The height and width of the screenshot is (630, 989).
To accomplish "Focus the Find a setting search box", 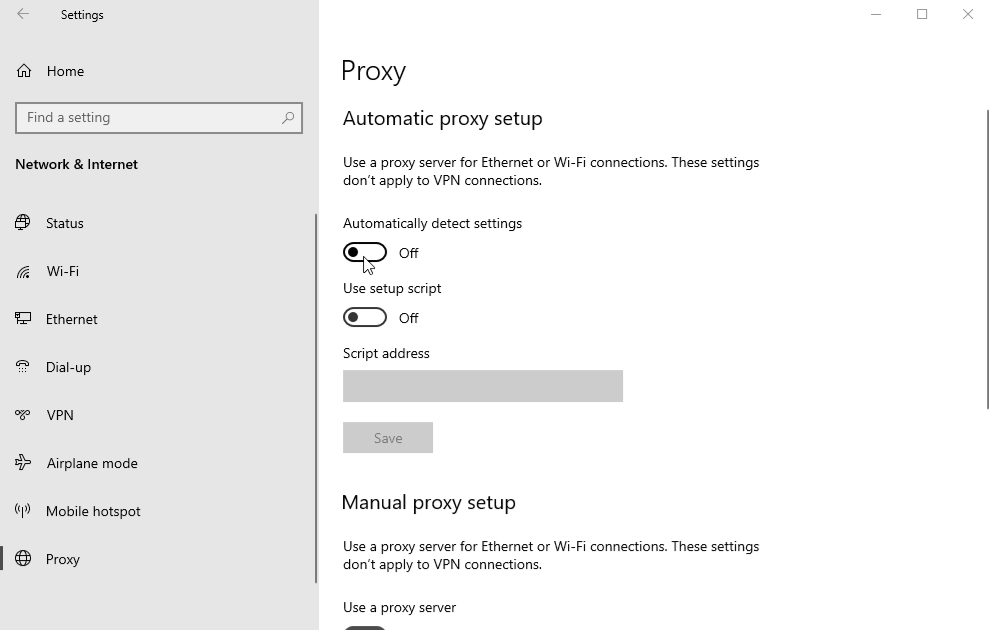I will pyautogui.click(x=148, y=118).
